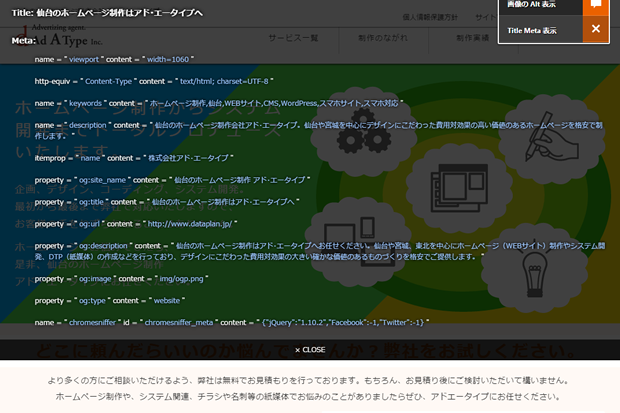Click the text/html; charset=UTF-8 value
Image resolution: width=620 pixels, height=413 pixels.
(x=224, y=81)
